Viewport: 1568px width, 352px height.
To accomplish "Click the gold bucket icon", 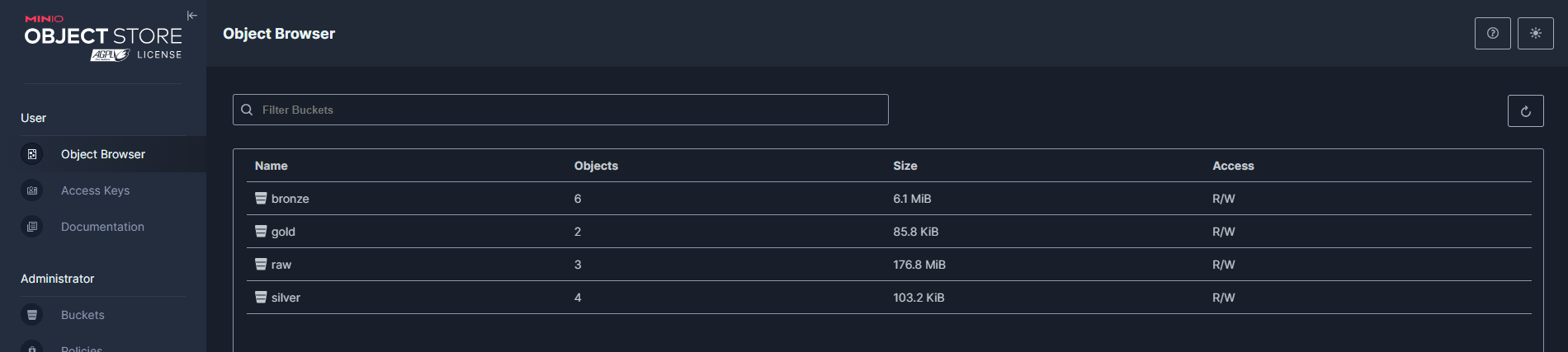I will pos(261,232).
